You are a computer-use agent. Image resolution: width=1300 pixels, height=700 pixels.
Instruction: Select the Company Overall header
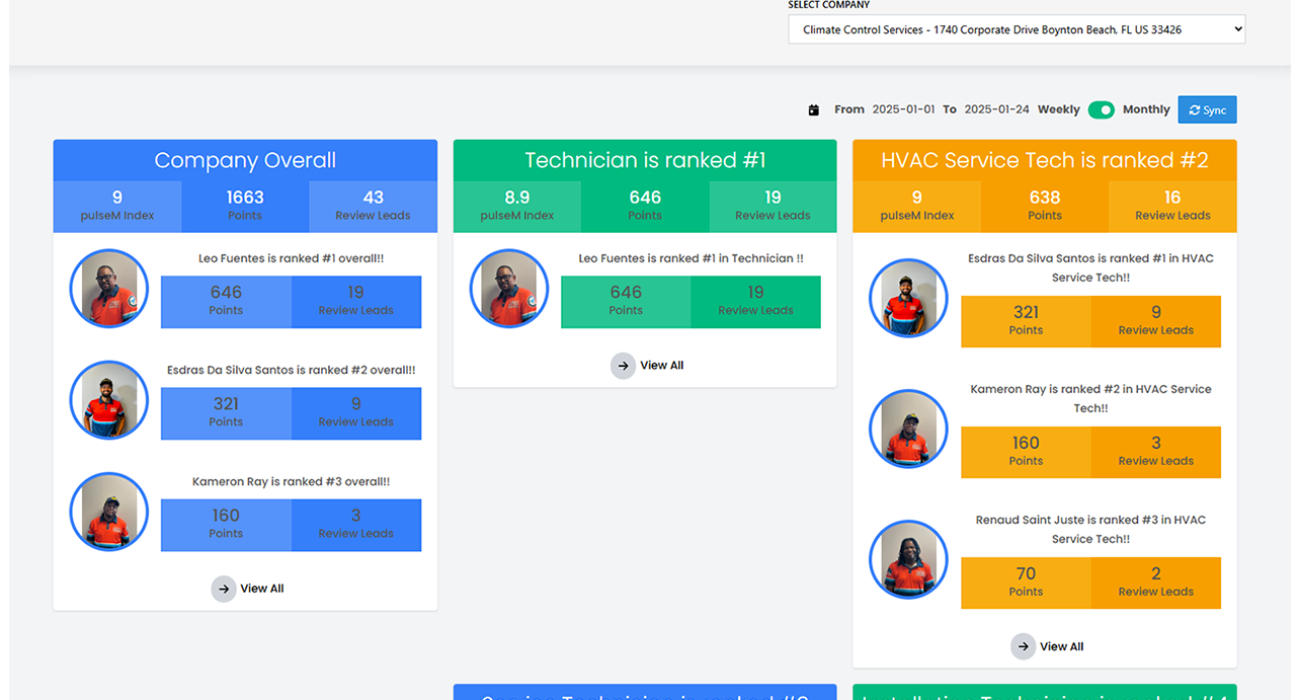(245, 160)
